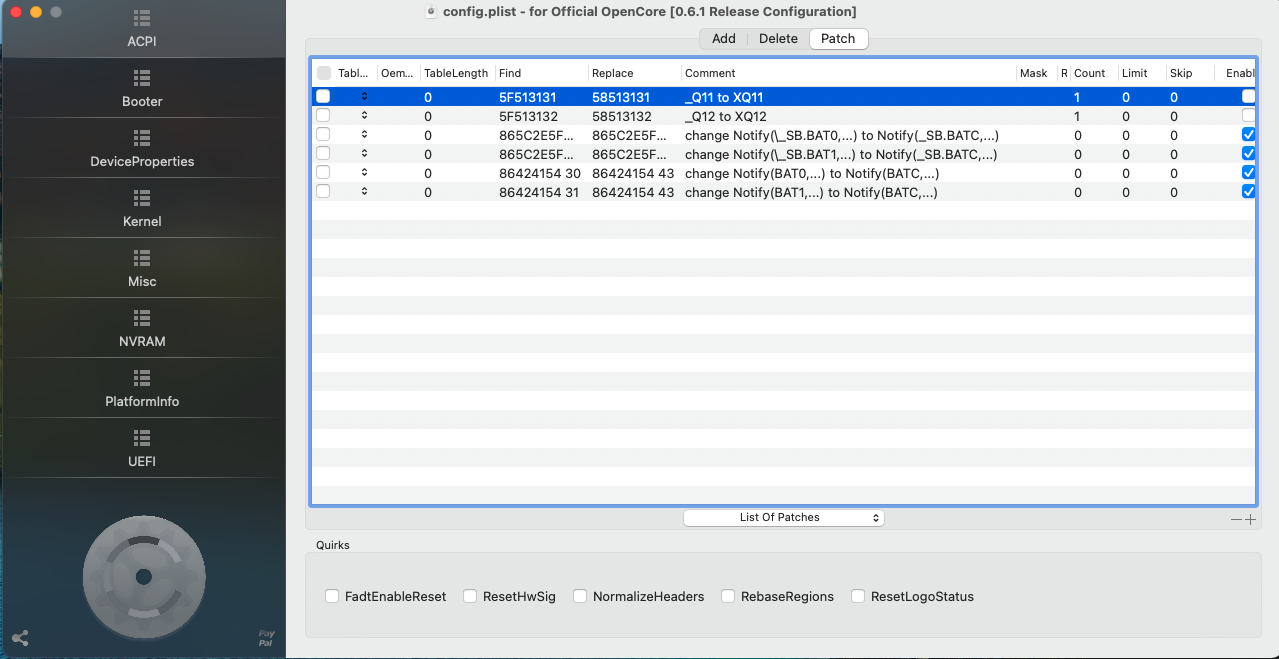
Task: Open the ACPI section icon
Action: coord(142,19)
